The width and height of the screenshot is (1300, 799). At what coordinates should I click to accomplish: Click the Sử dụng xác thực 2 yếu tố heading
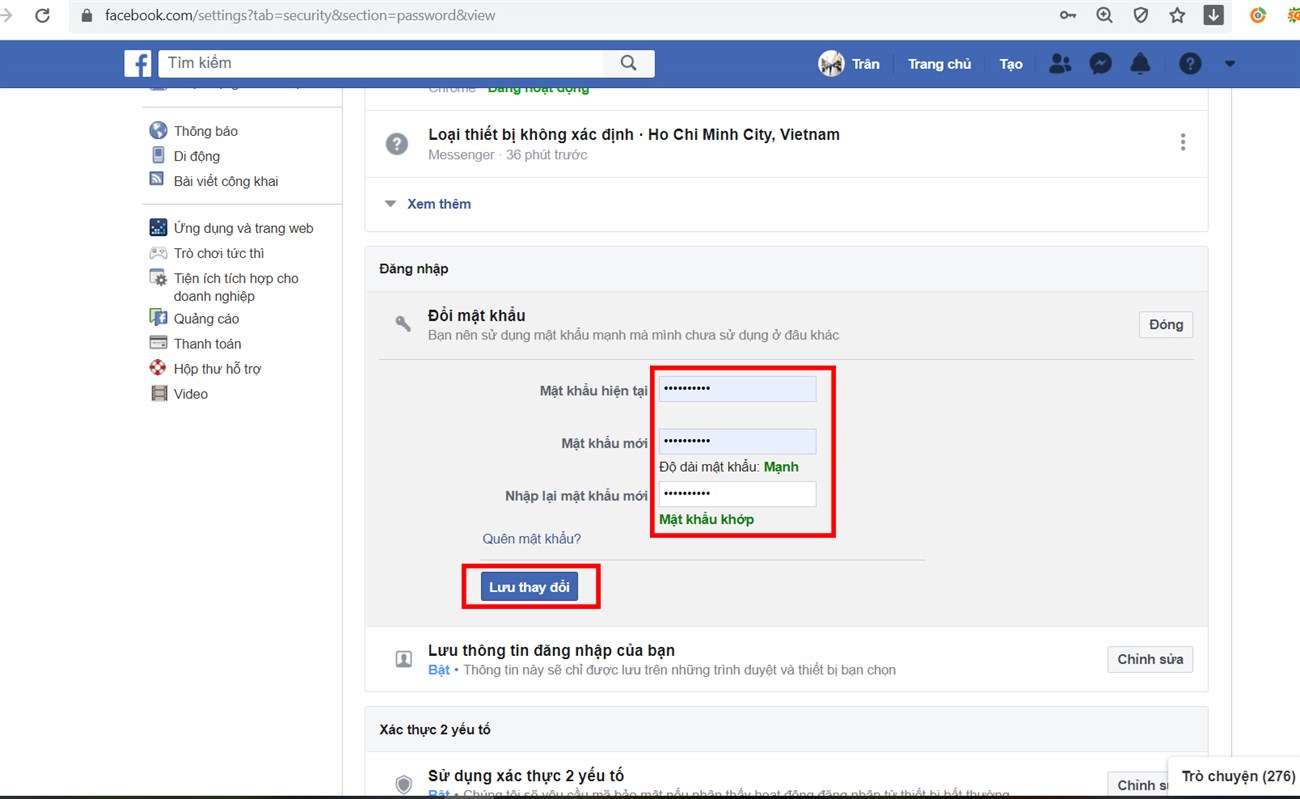coord(526,776)
